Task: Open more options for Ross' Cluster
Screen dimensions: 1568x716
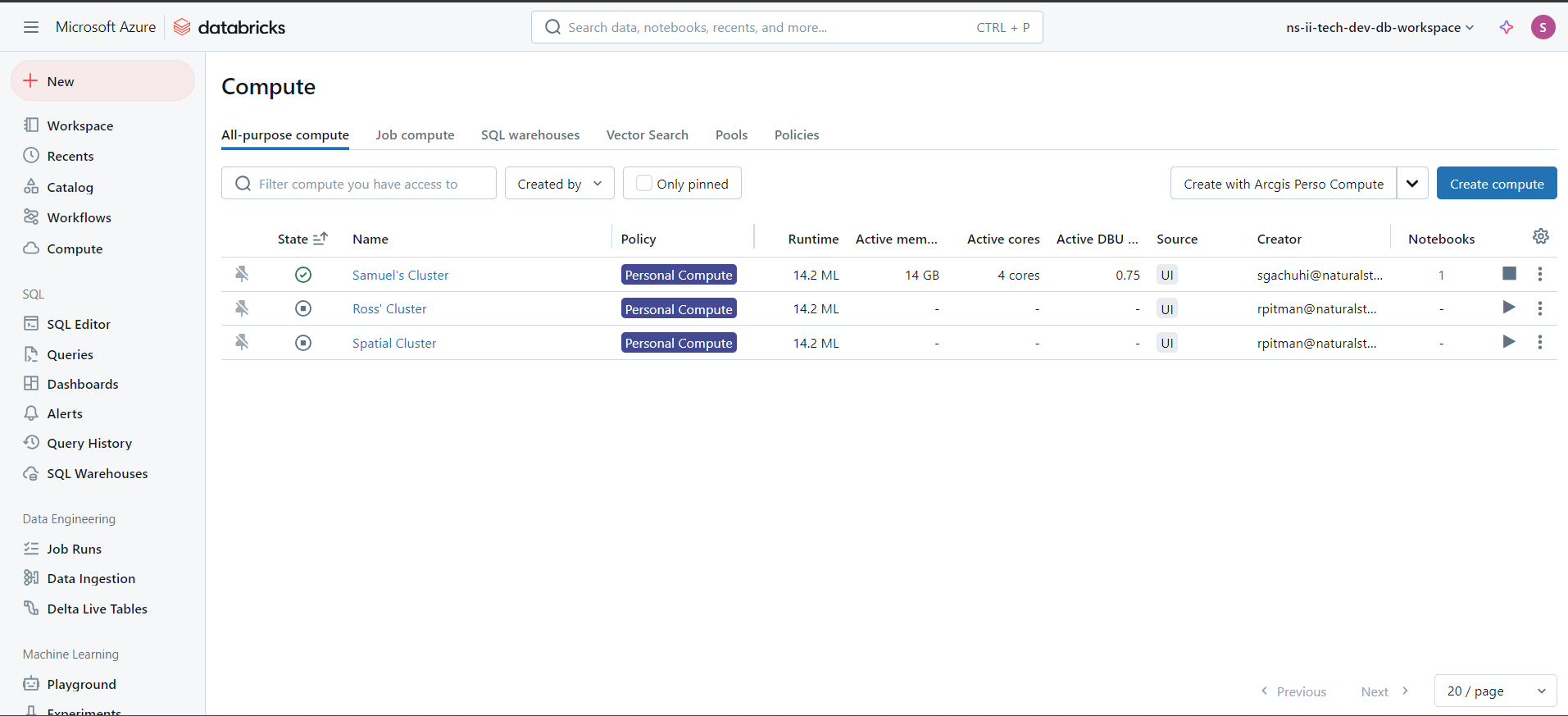Action: (x=1540, y=308)
